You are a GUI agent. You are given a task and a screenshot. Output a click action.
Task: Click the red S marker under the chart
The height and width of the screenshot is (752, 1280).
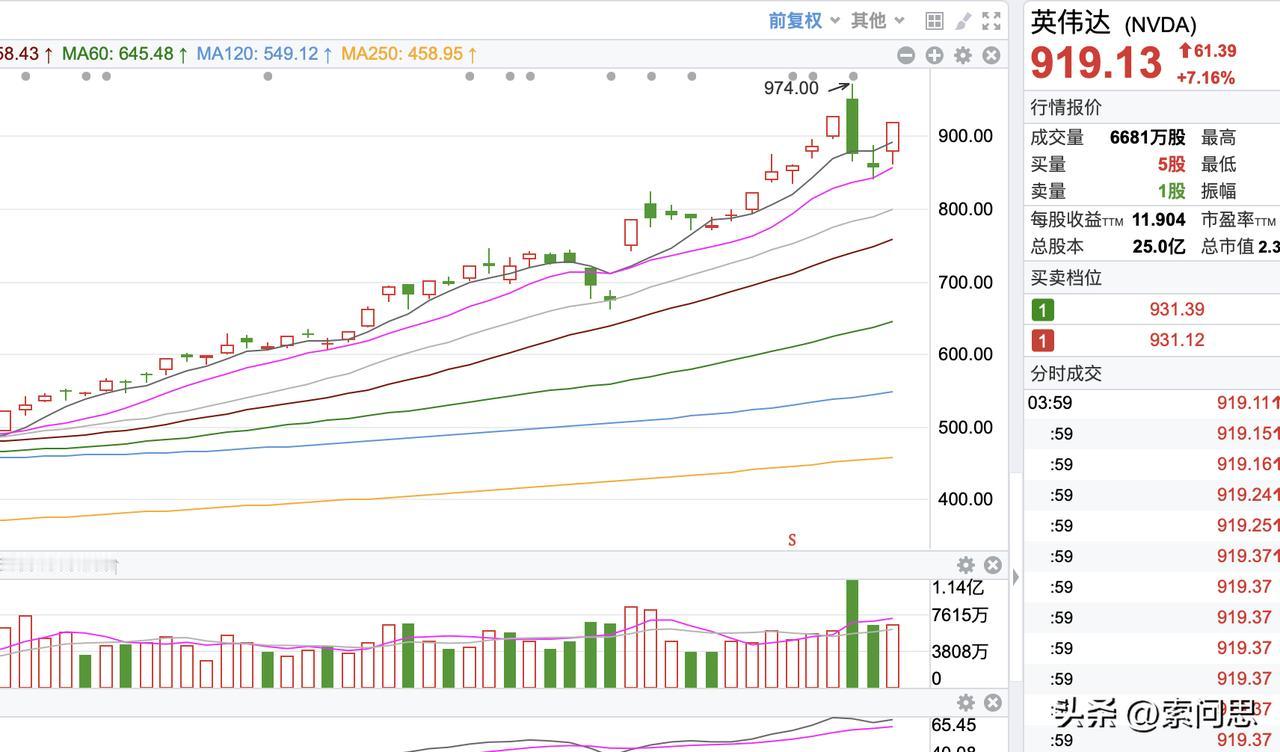point(792,540)
